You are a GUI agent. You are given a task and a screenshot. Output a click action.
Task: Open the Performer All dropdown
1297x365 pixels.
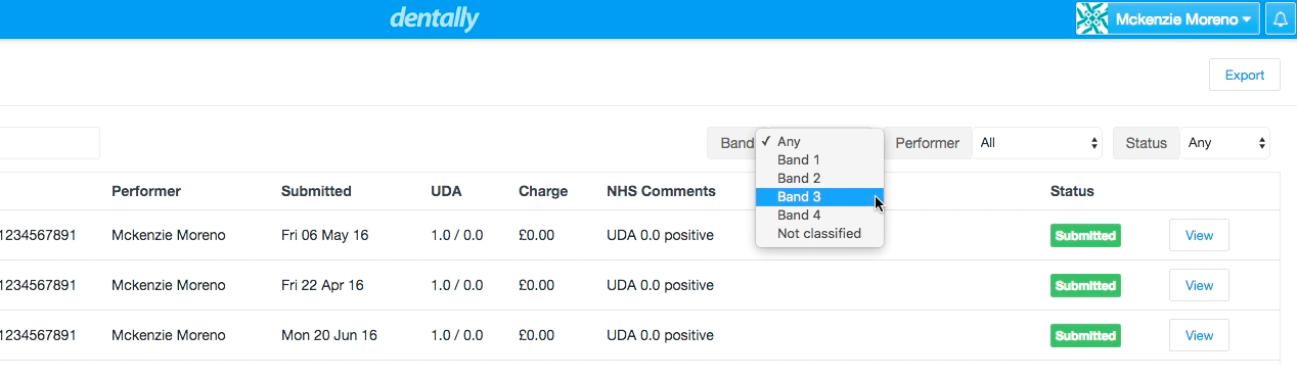click(1039, 143)
